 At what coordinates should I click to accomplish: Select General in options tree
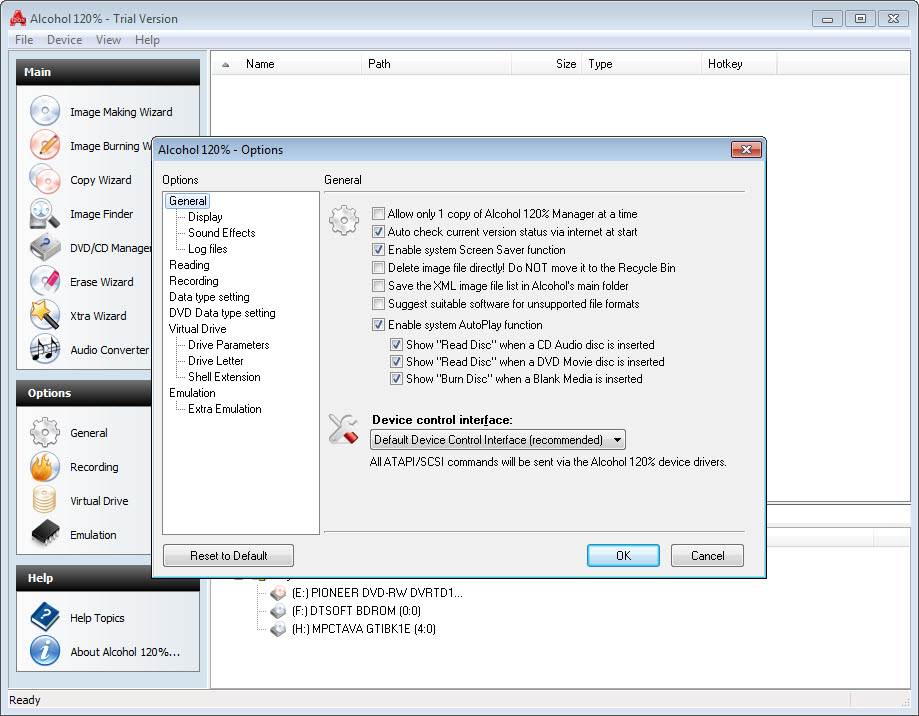tap(188, 201)
